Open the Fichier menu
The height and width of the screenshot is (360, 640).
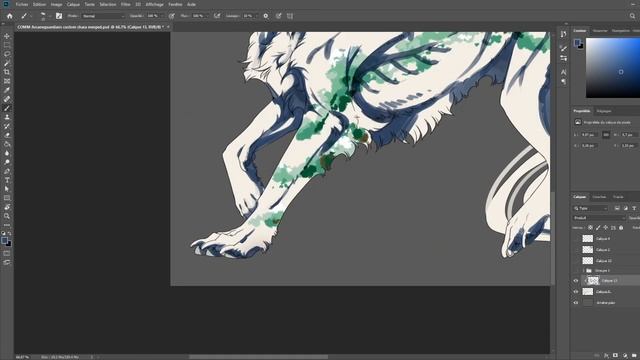pos(22,4)
